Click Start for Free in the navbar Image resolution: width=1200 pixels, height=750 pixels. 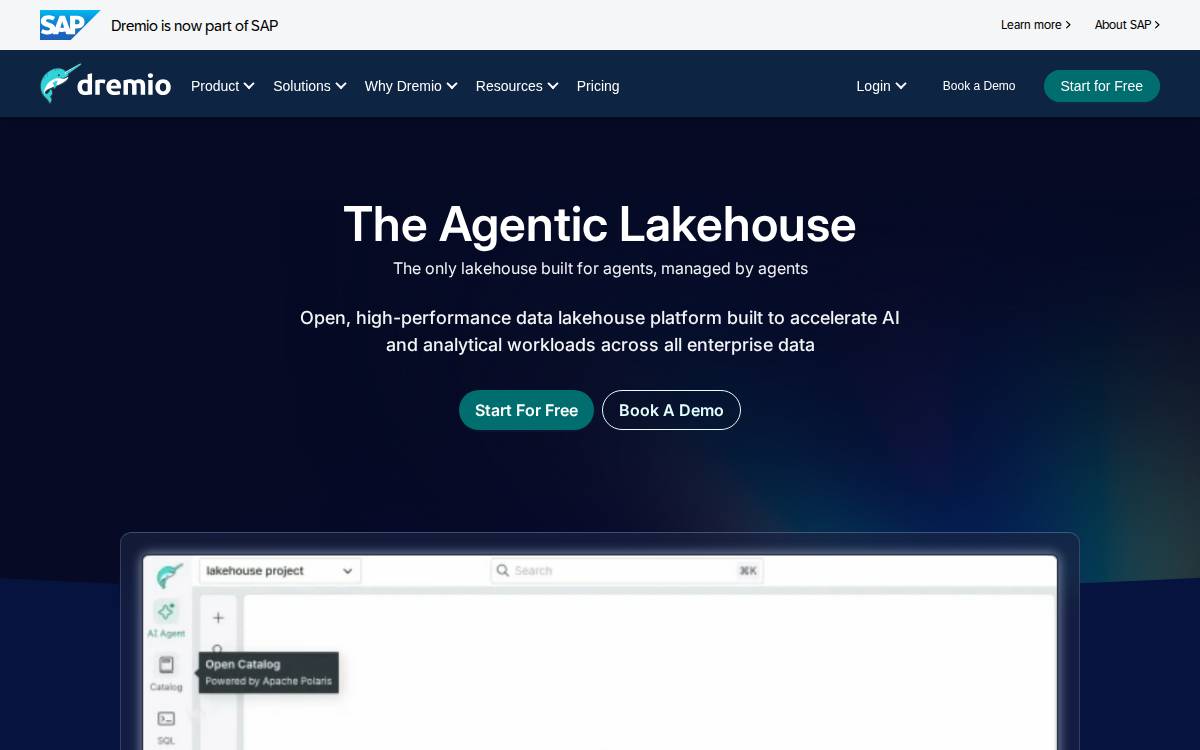coord(1102,86)
